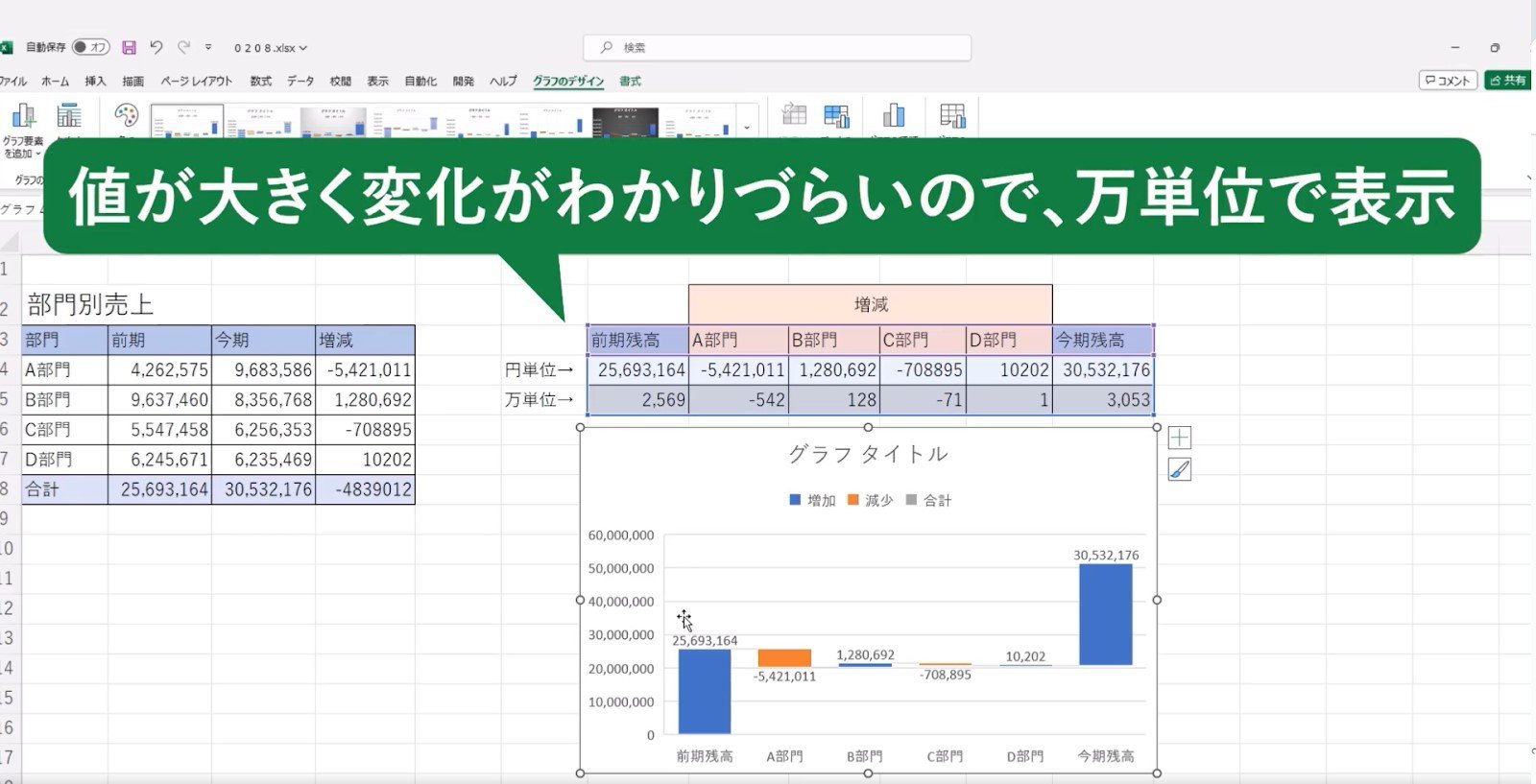Click the 60,000,000 axis label in chart

pos(620,535)
